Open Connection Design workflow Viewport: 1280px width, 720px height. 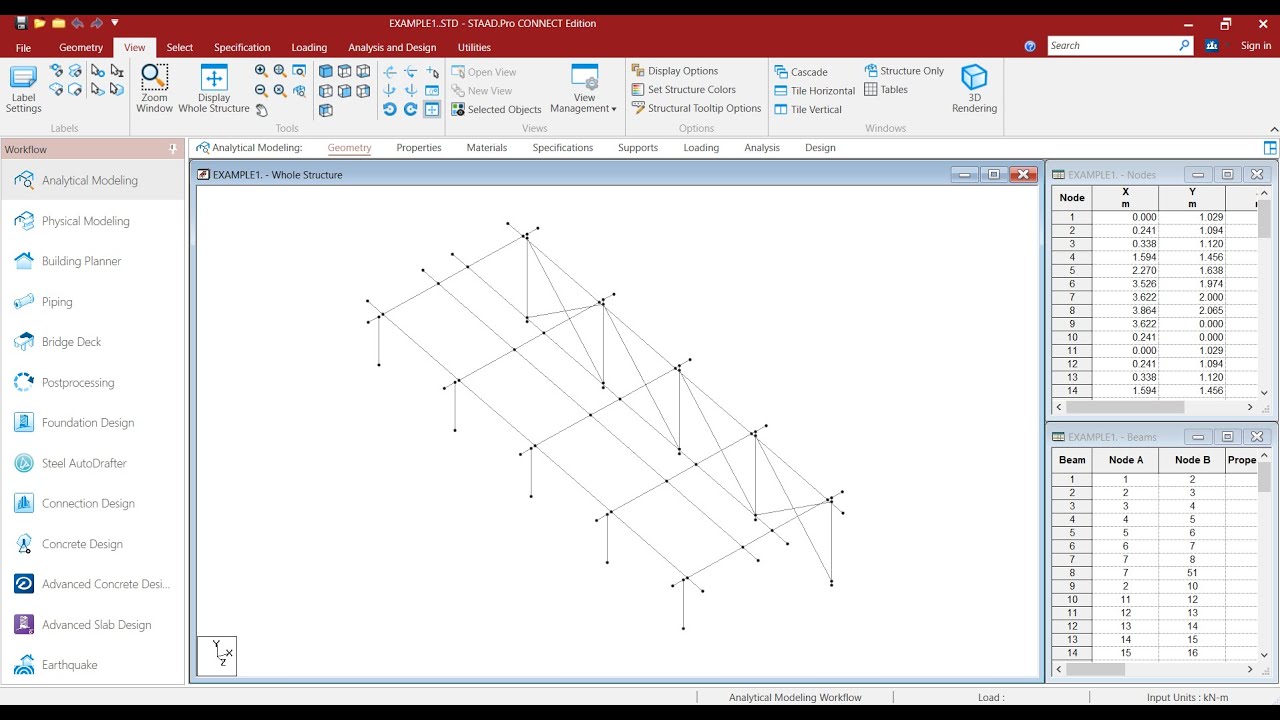pos(93,504)
